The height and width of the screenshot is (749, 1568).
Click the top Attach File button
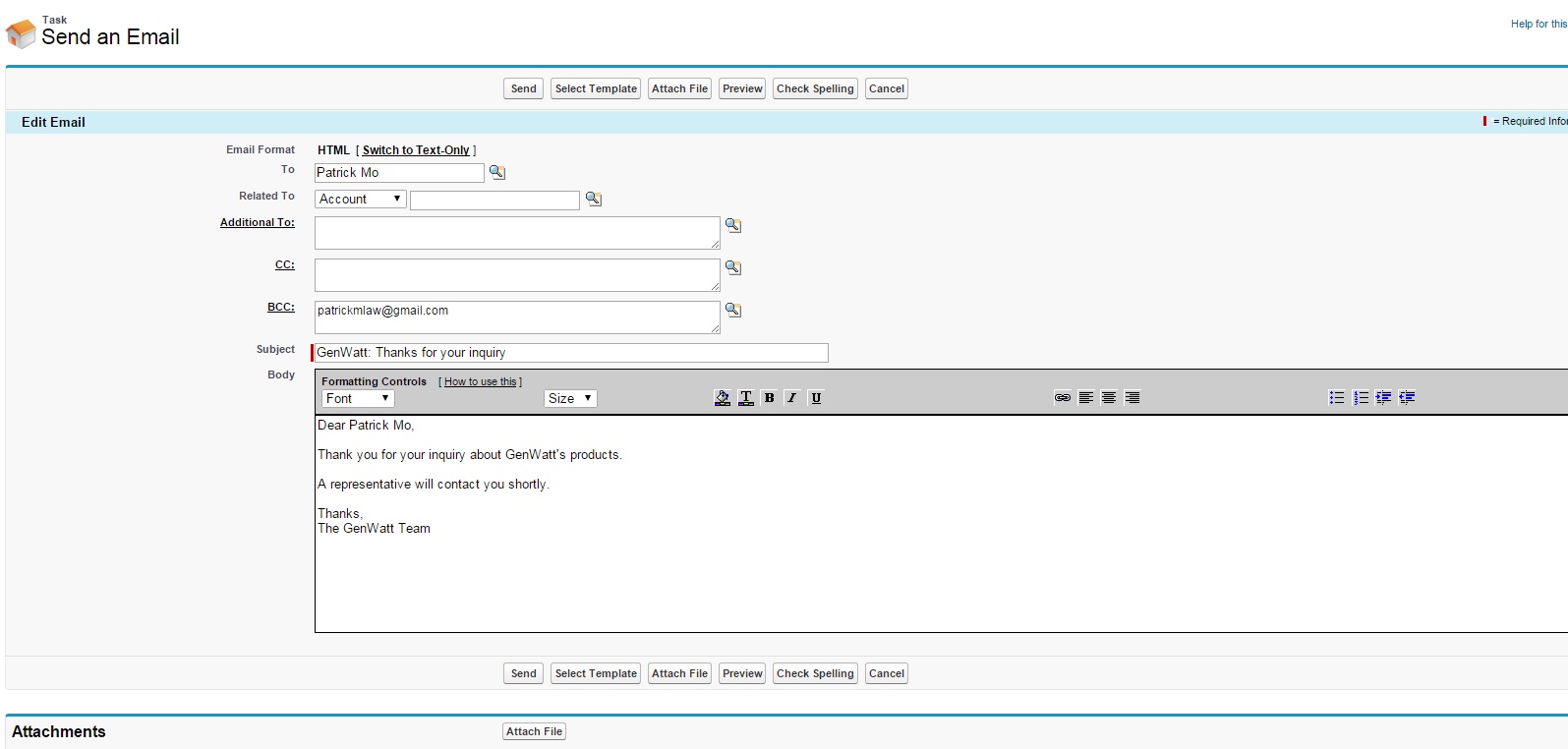679,88
